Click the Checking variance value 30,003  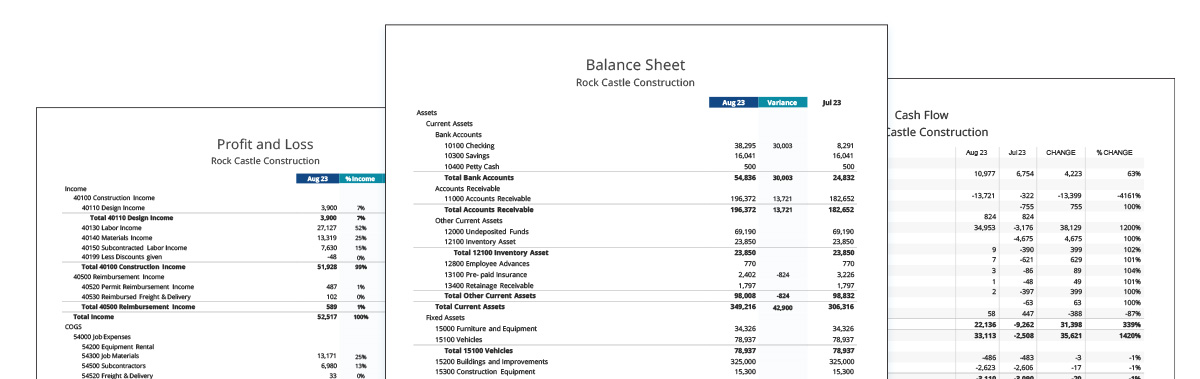point(782,145)
